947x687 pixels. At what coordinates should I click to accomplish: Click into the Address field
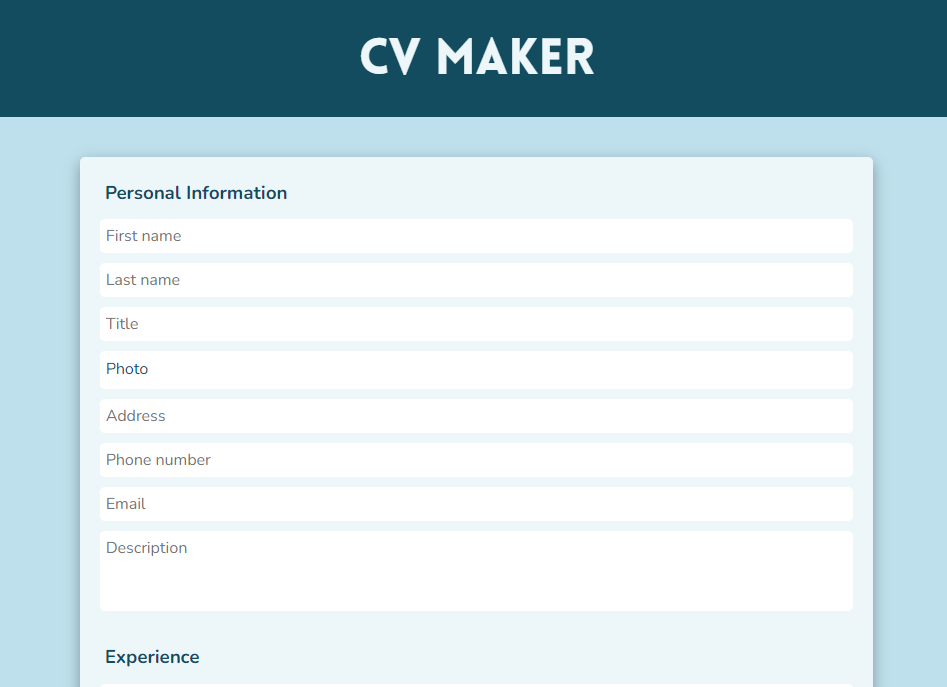coord(476,416)
